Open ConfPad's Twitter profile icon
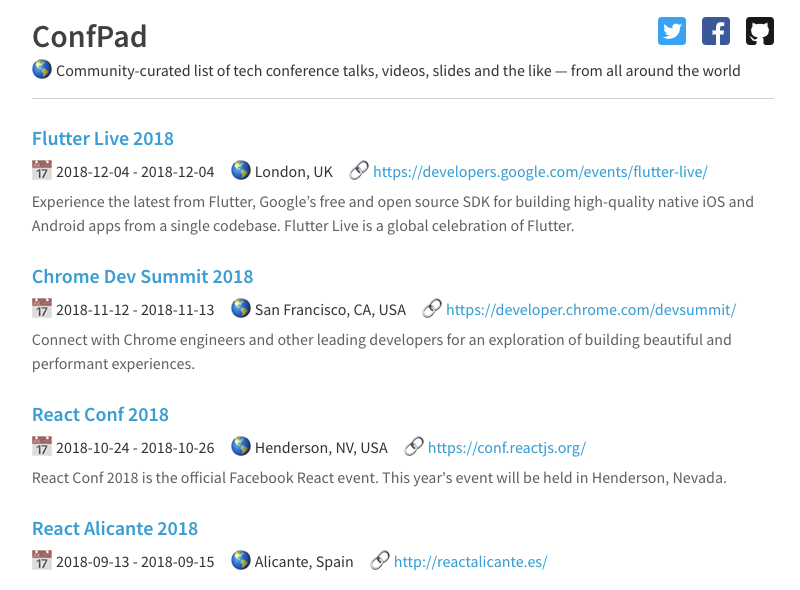The height and width of the screenshot is (590, 800). pos(671,31)
